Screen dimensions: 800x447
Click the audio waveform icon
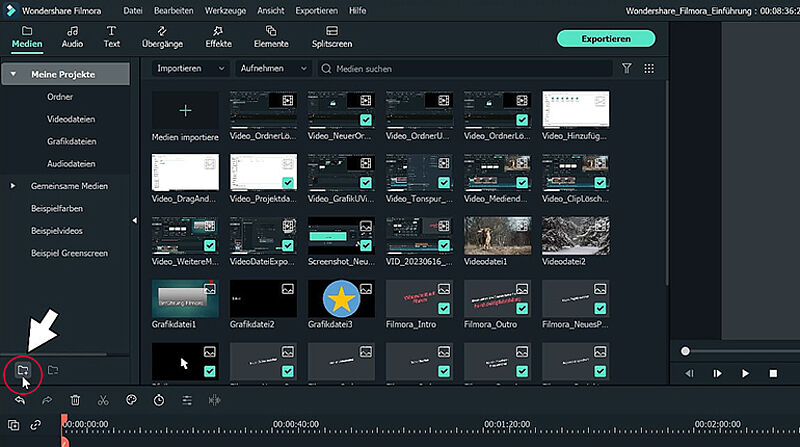[215, 401]
